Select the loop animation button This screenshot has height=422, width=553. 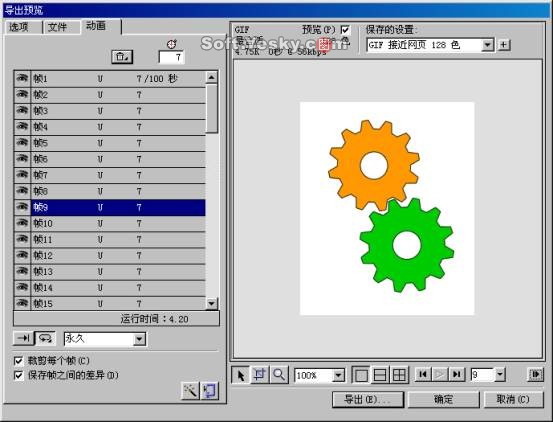(x=45, y=338)
